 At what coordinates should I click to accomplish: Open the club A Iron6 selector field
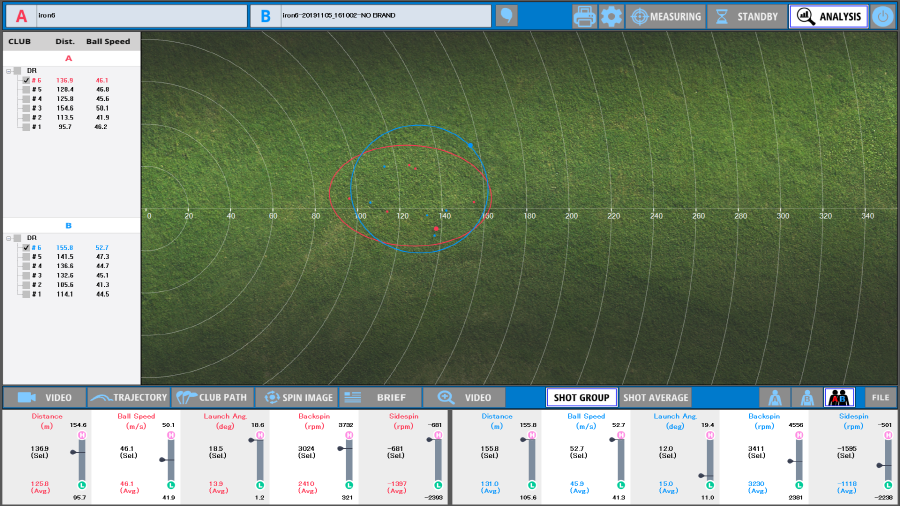pyautogui.click(x=140, y=16)
